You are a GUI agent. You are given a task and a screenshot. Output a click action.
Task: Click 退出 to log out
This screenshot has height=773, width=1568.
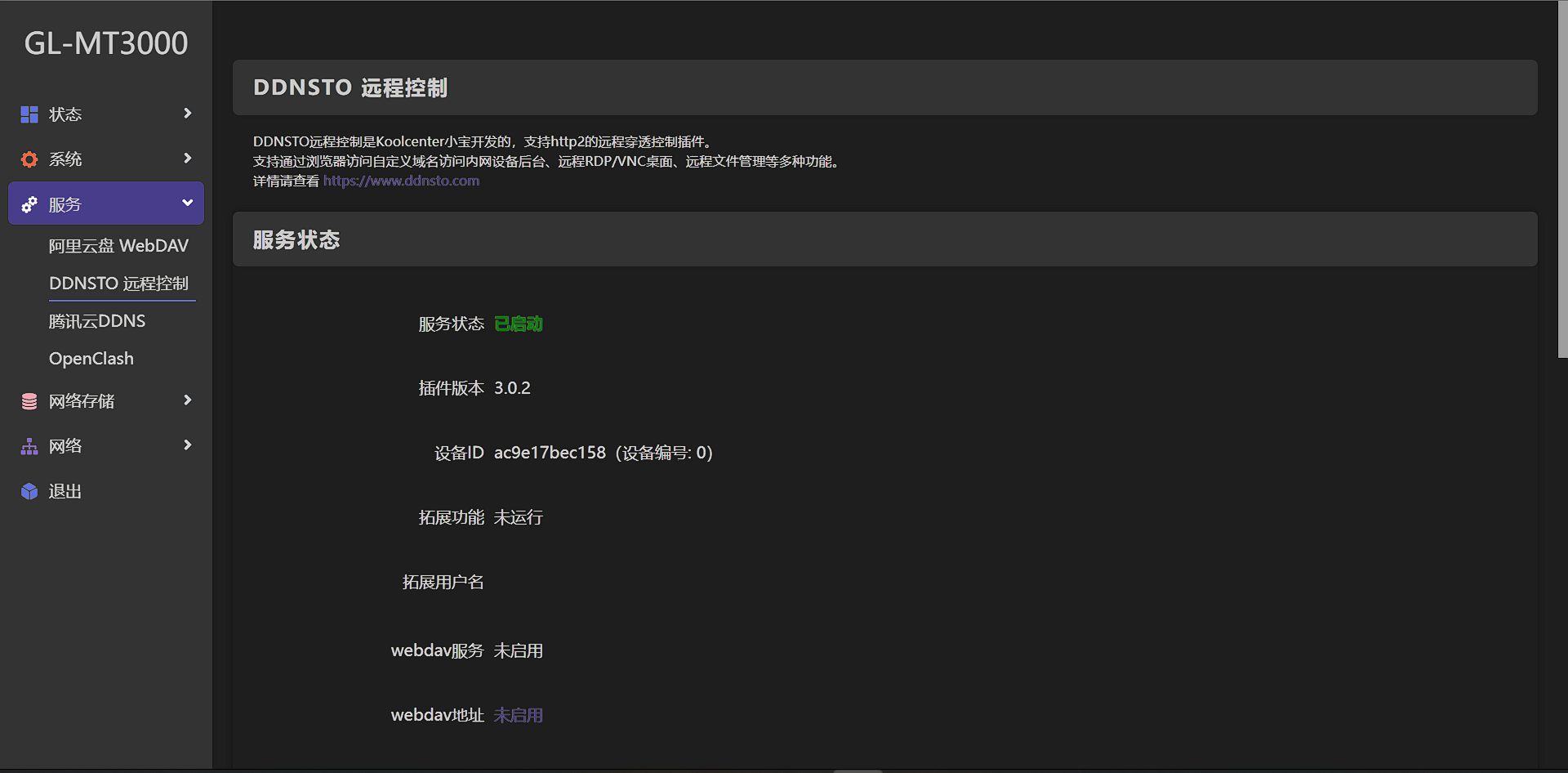click(x=65, y=491)
